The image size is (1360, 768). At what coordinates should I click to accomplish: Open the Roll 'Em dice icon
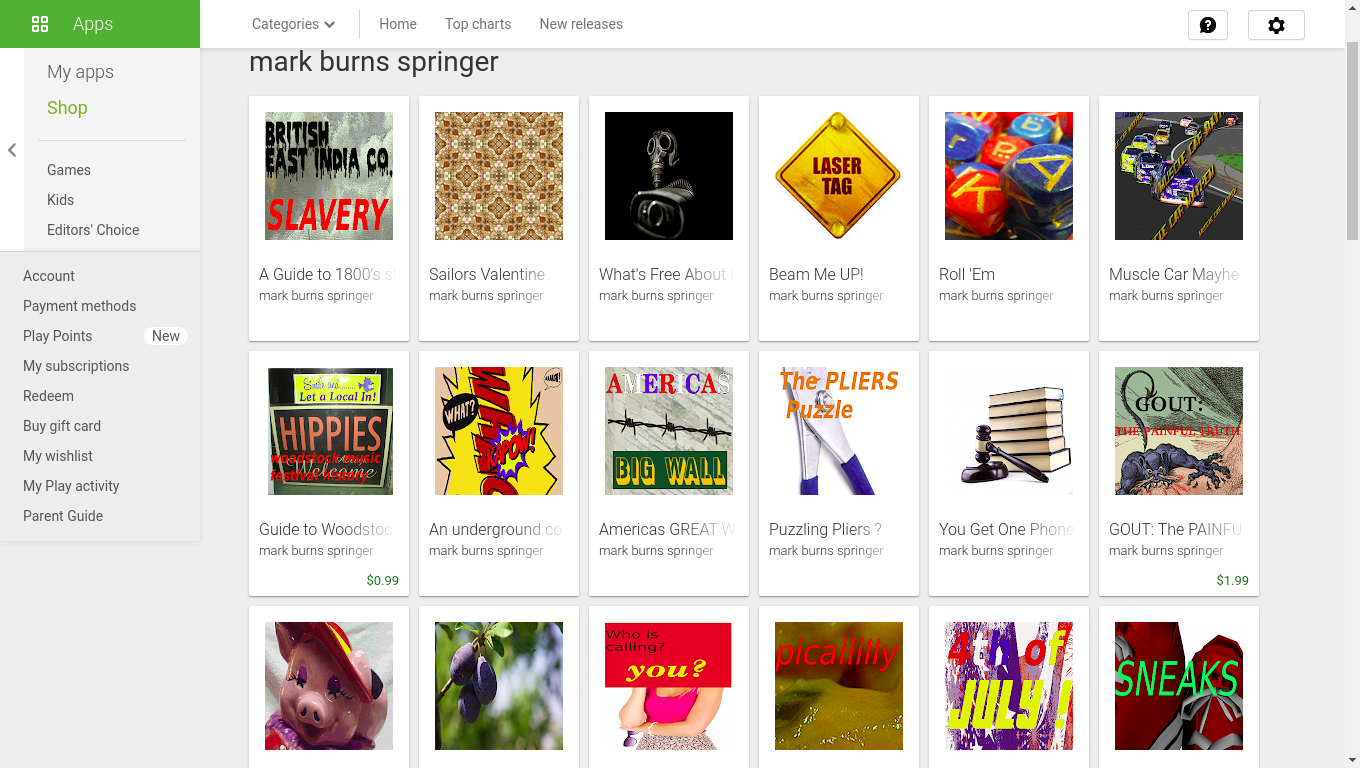click(1008, 176)
